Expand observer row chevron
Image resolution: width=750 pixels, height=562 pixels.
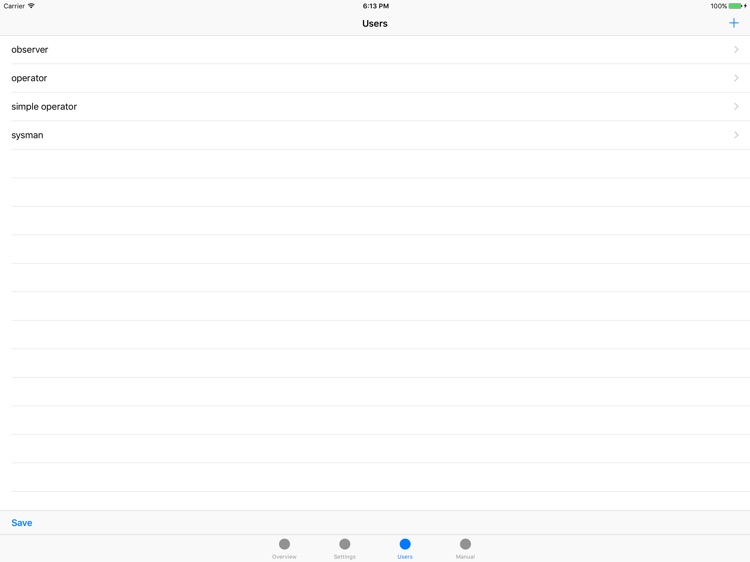[736, 50]
